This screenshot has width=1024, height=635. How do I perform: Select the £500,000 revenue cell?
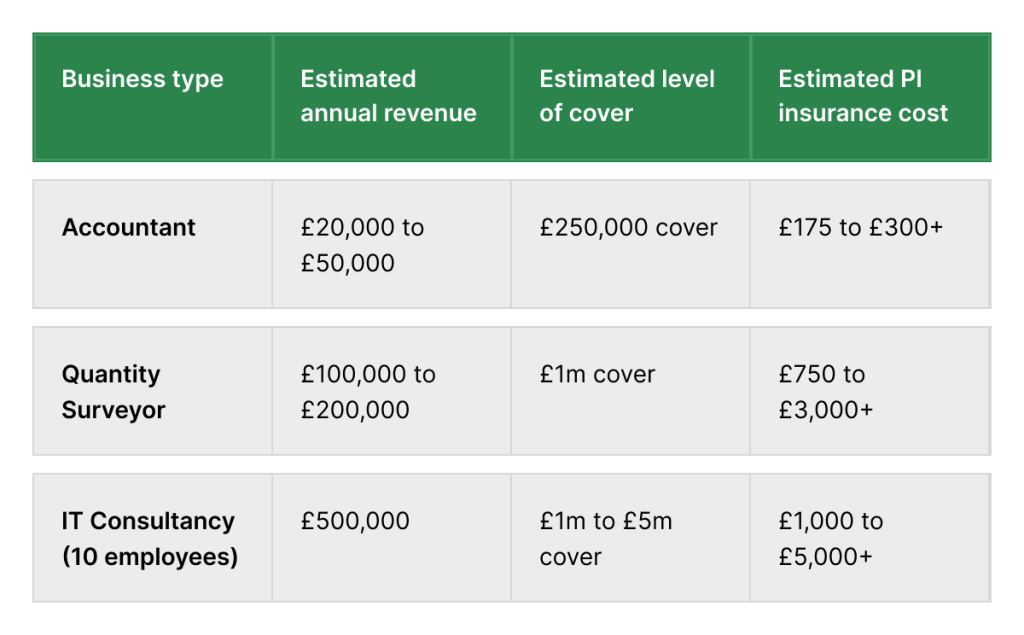355,522
